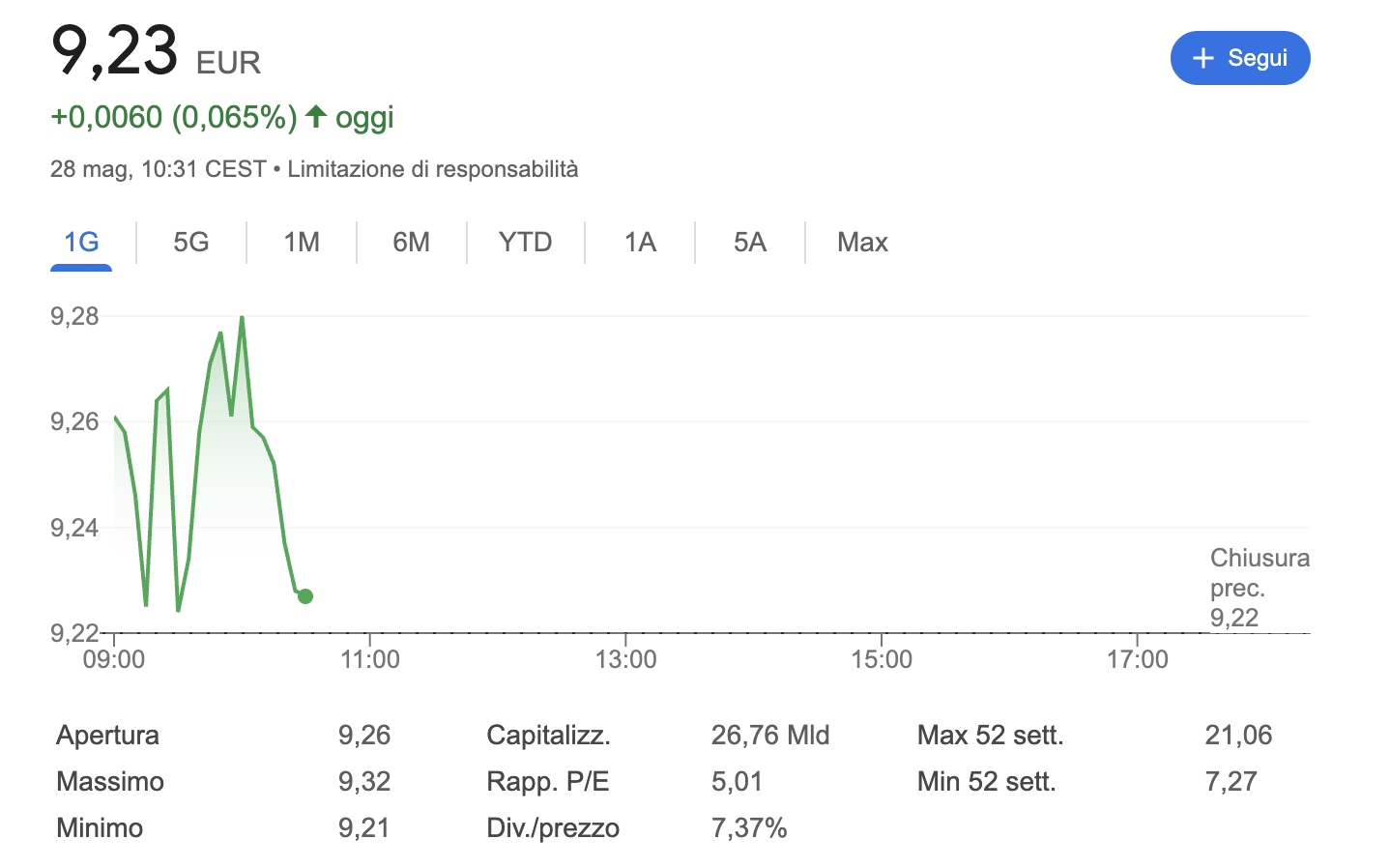The image size is (1390, 868).
Task: Click the 09:00 label on the time axis
Action: coord(114,659)
